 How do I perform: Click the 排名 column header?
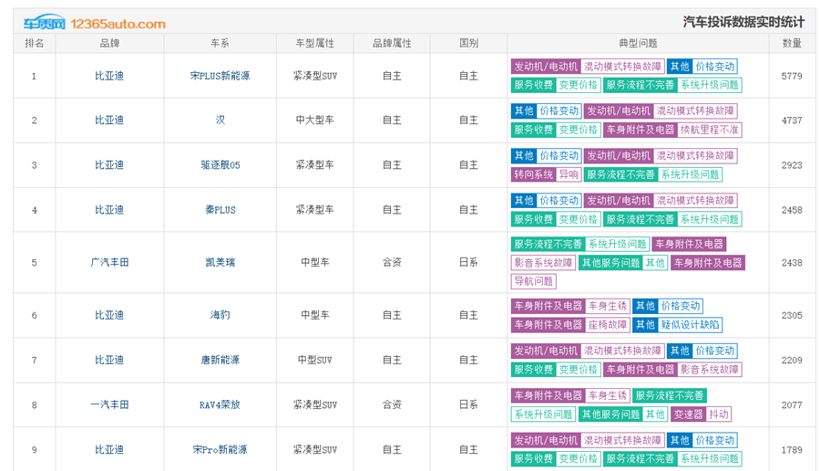click(35, 44)
